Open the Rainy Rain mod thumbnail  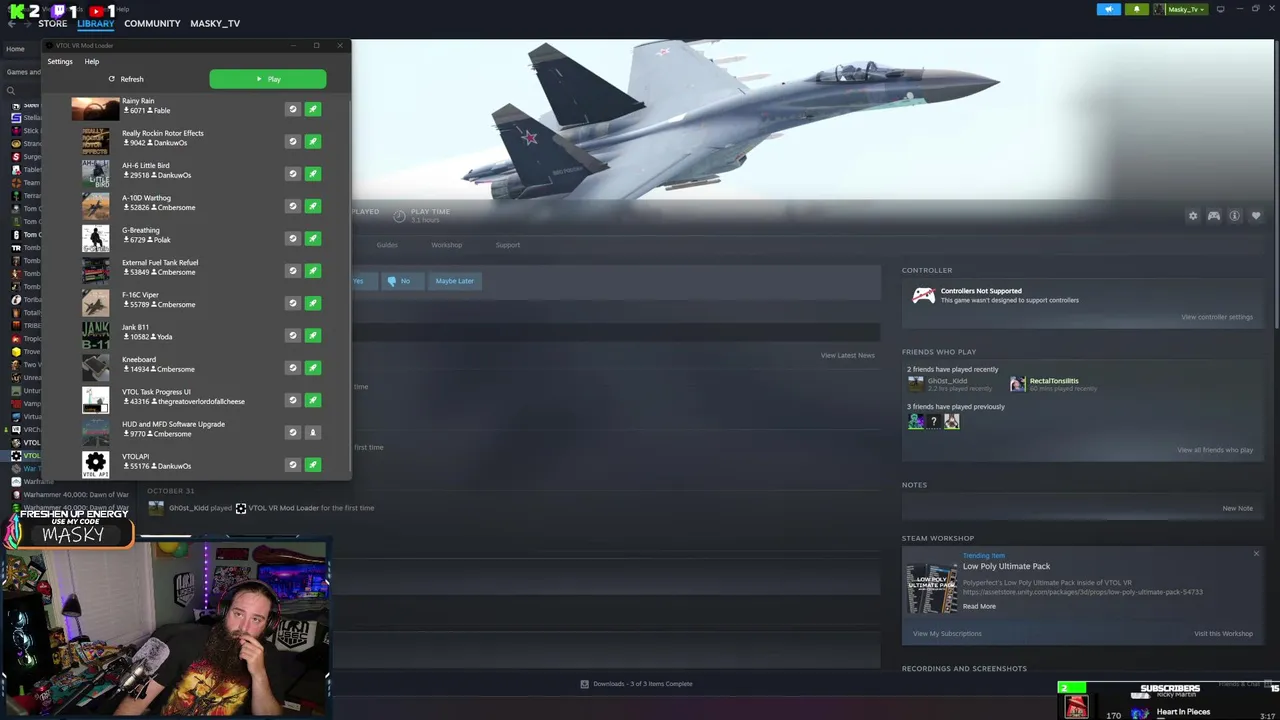[x=95, y=109]
